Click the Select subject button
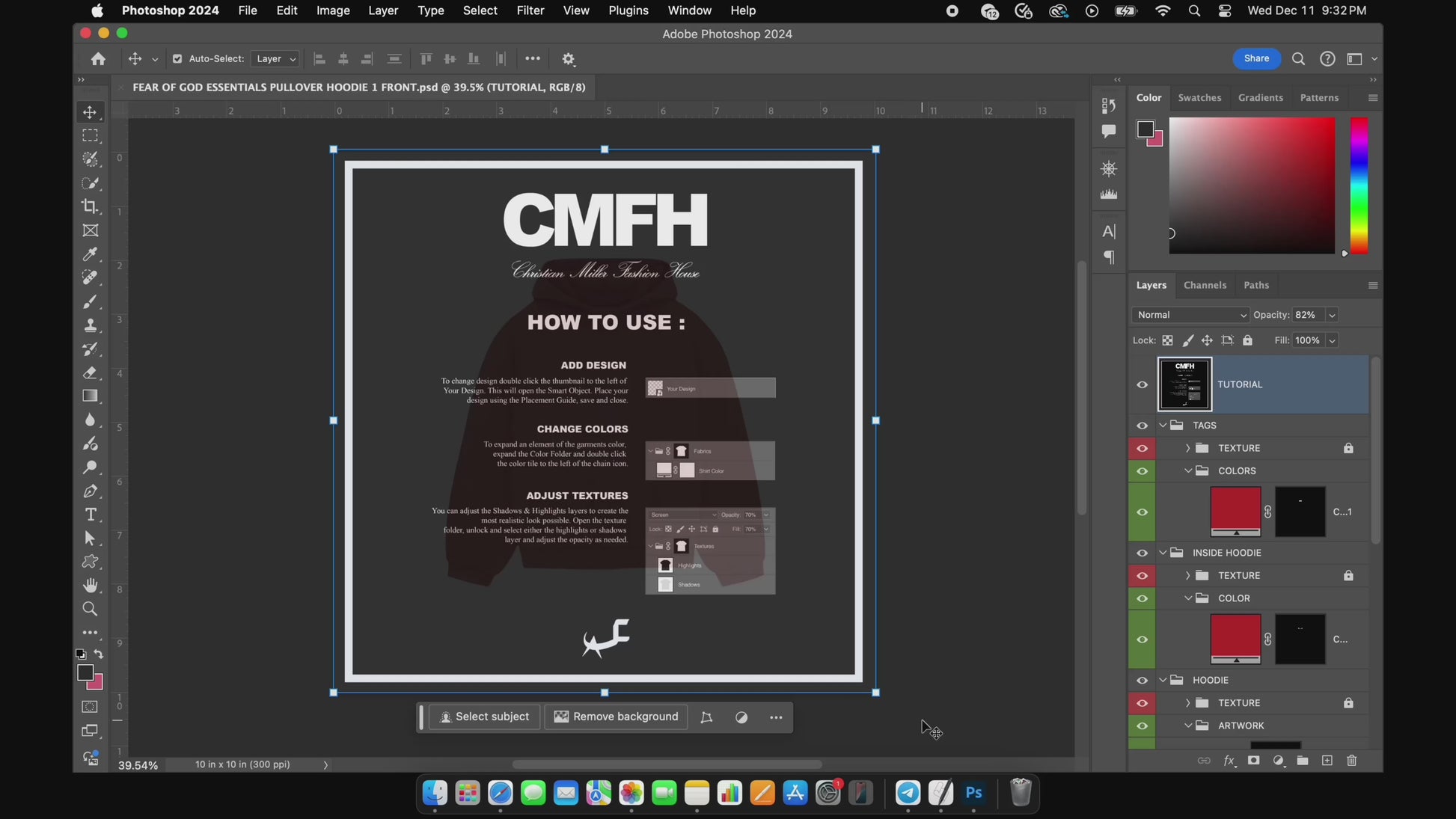The image size is (1456, 819). pyautogui.click(x=485, y=717)
